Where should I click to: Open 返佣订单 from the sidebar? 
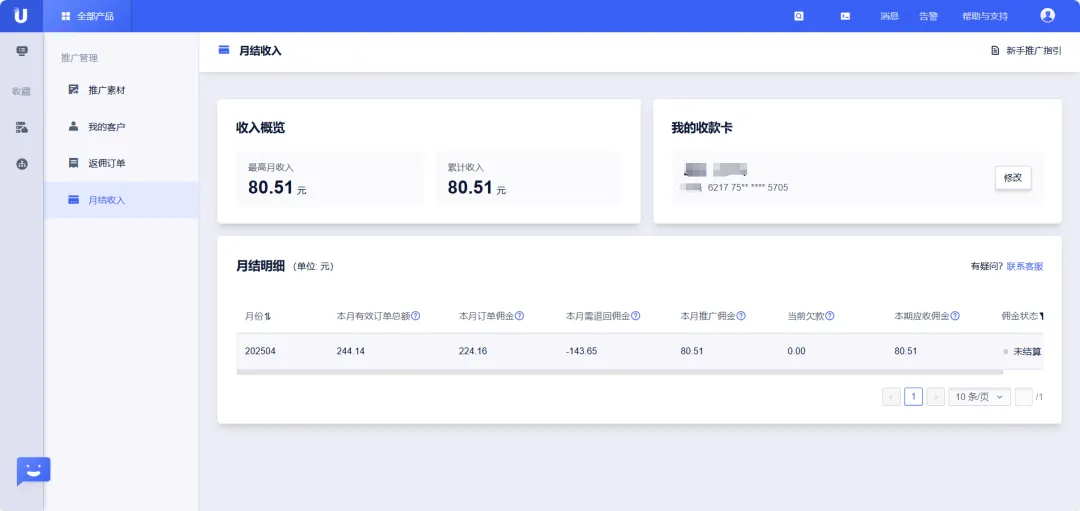[x=106, y=163]
